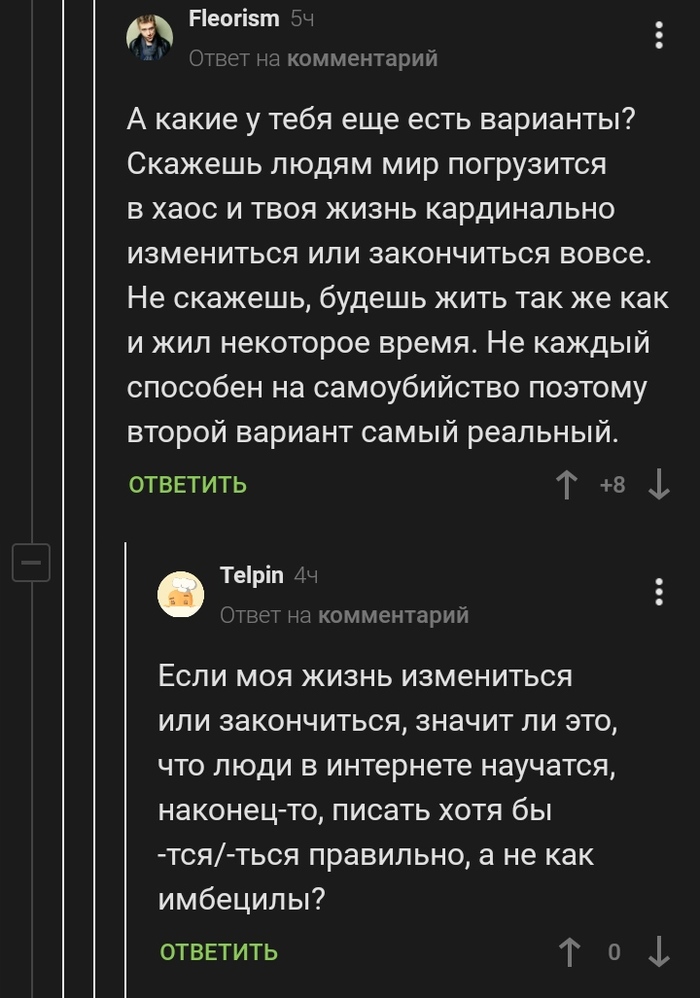Screen dimensions: 700x998
Task: Open Fleorism's comment options menu
Action: pyautogui.click(x=658, y=37)
